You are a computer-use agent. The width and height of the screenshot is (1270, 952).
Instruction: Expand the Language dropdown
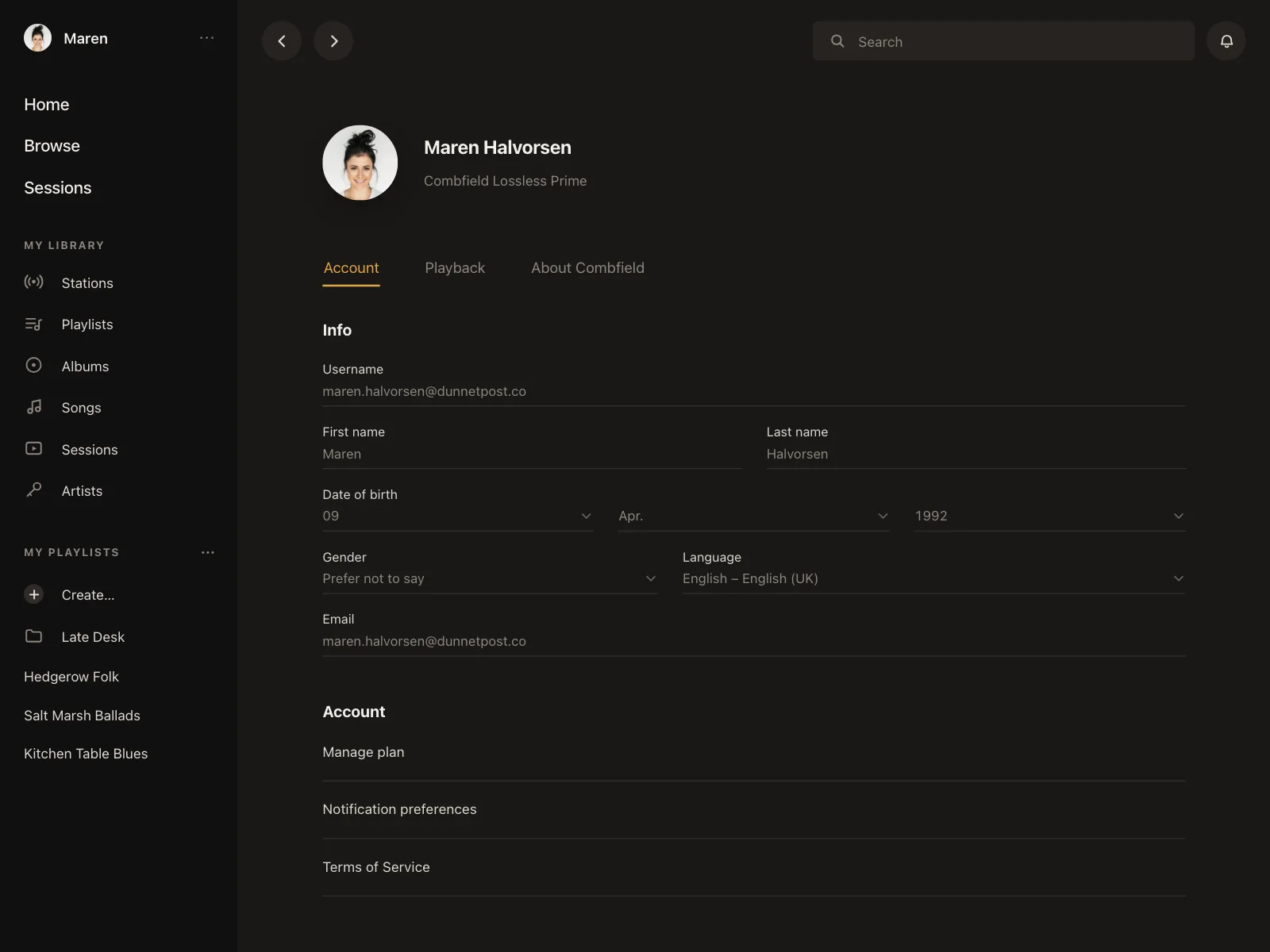click(934, 578)
